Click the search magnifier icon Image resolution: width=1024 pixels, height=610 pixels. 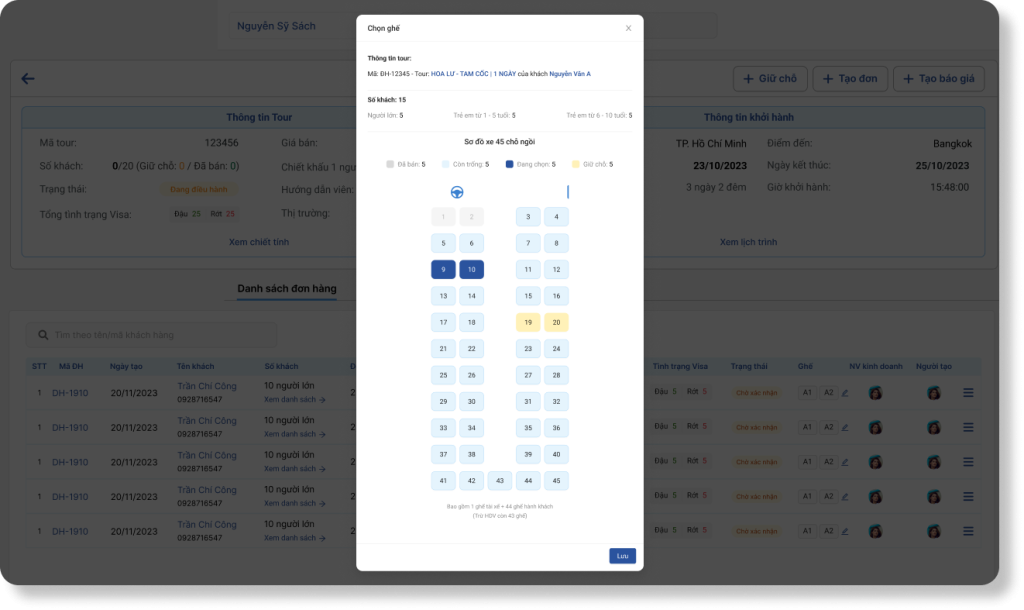click(x=43, y=335)
